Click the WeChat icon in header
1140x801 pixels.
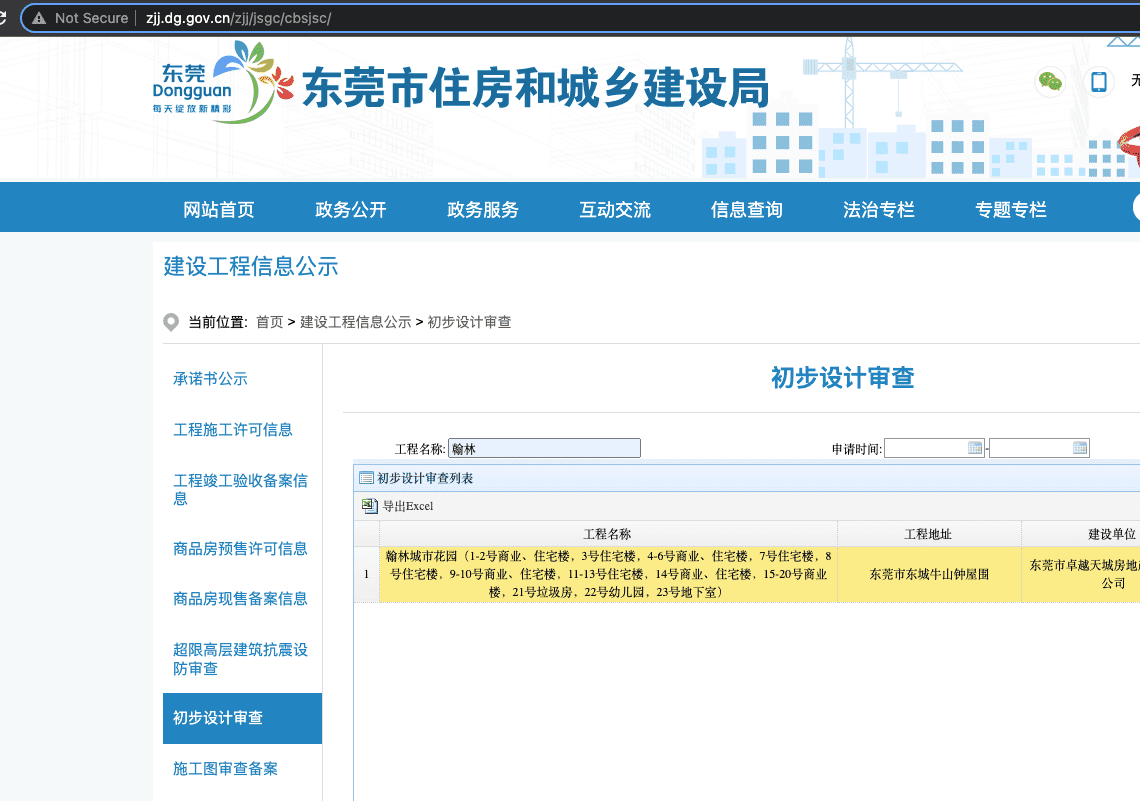click(1049, 82)
